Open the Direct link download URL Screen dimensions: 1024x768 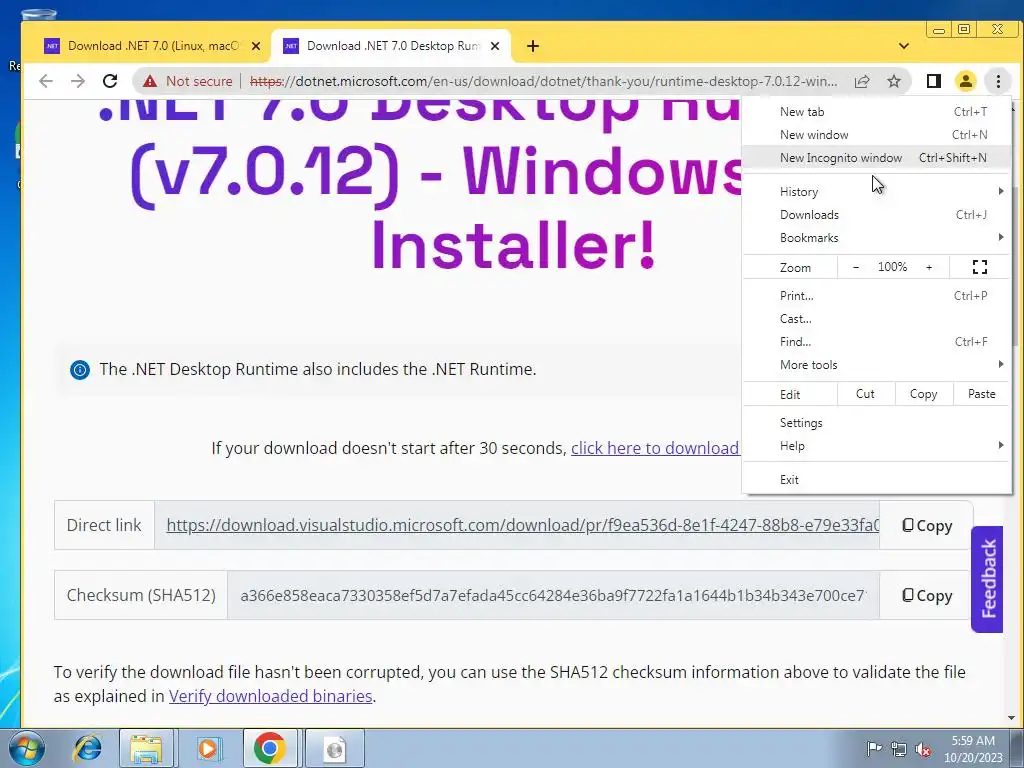pos(522,525)
